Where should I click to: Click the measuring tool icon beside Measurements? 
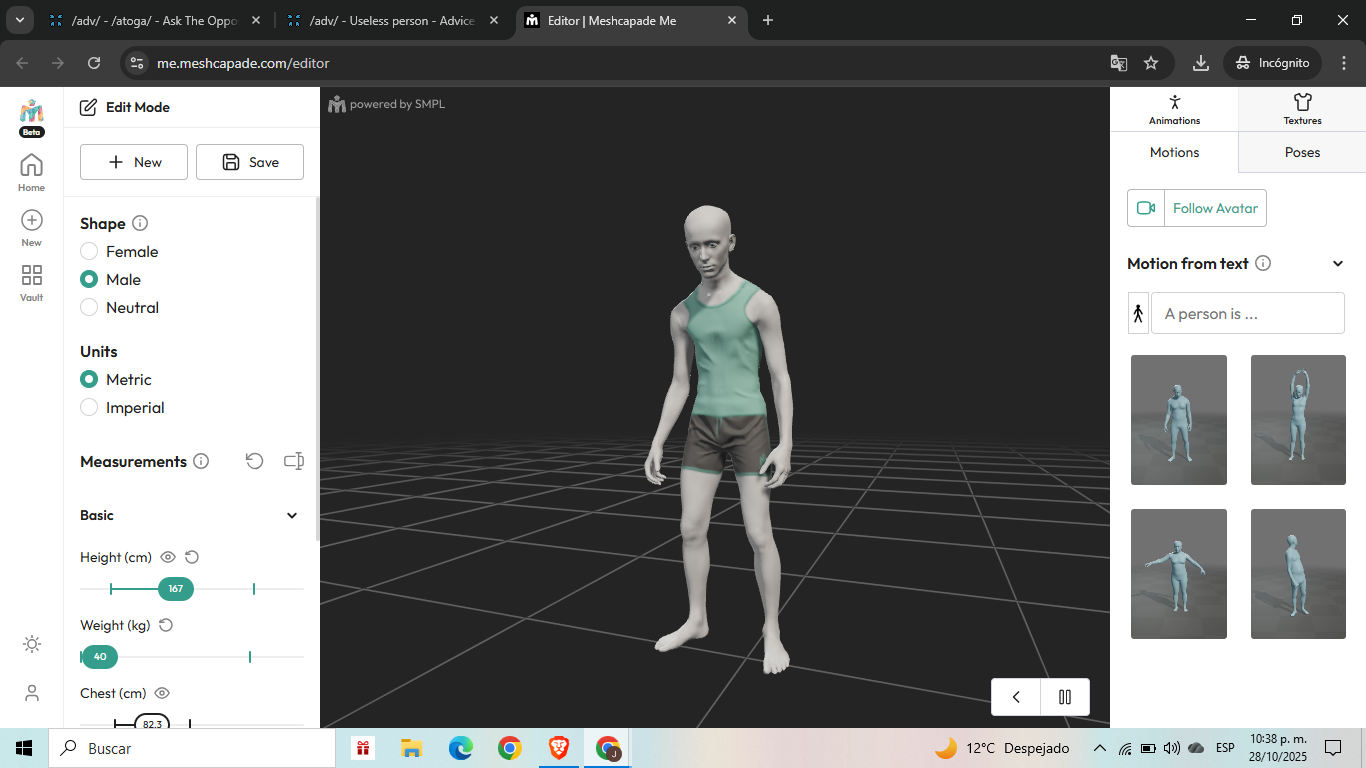[x=293, y=461]
